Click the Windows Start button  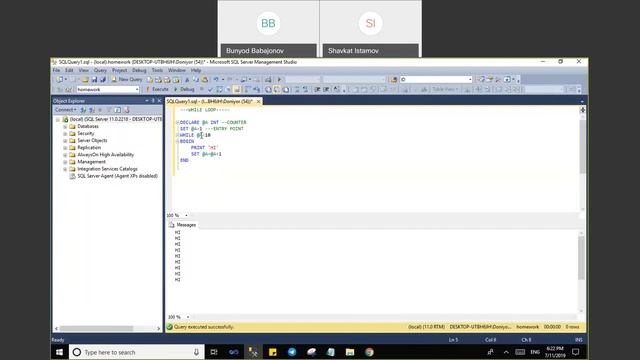pyautogui.click(x=59, y=352)
